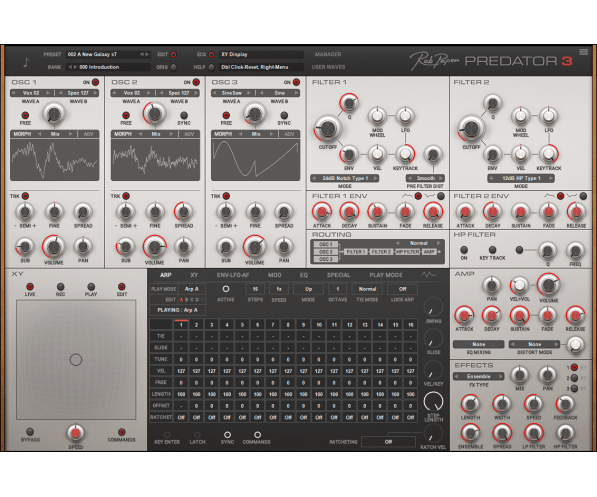Switch to the EQ tab
Screen dimensions: 597x497
tap(304, 275)
